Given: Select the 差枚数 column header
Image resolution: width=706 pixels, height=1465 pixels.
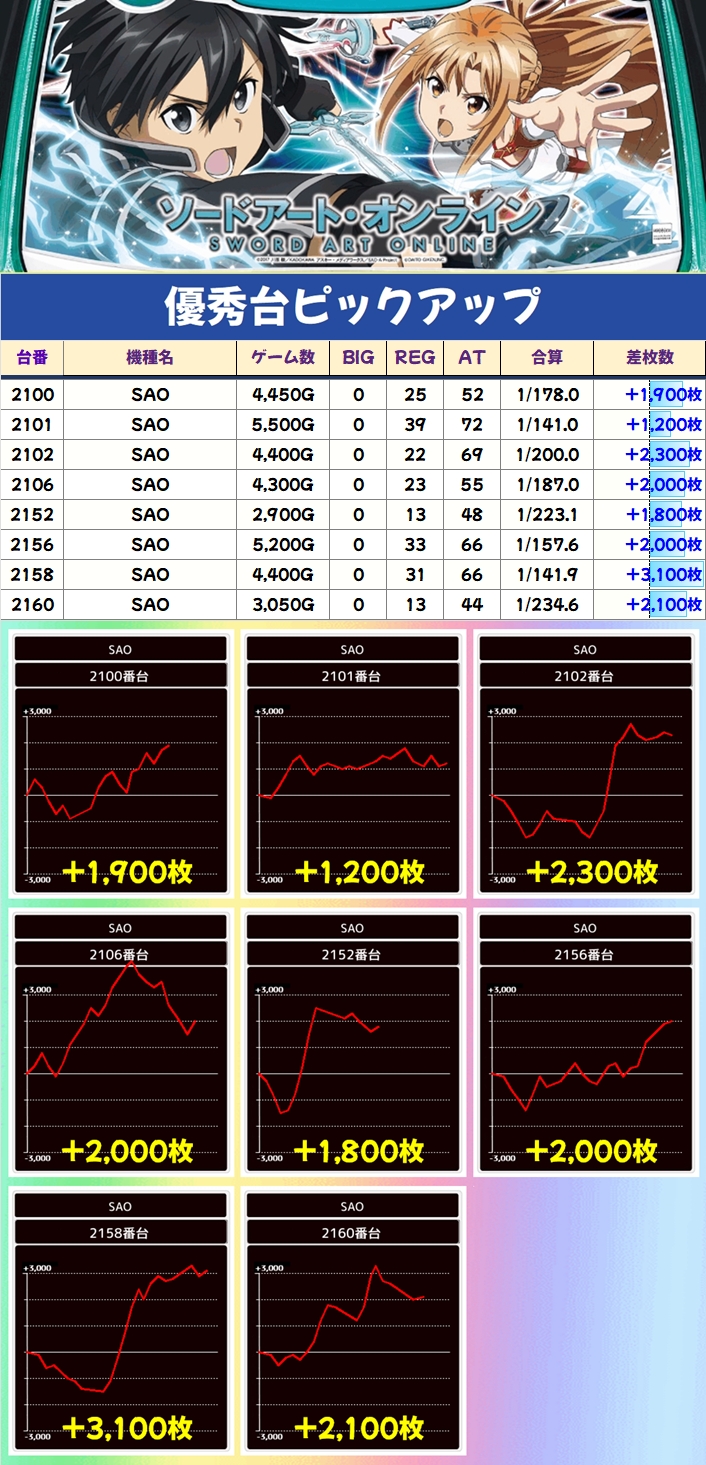Looking at the screenshot, I should coord(651,358).
